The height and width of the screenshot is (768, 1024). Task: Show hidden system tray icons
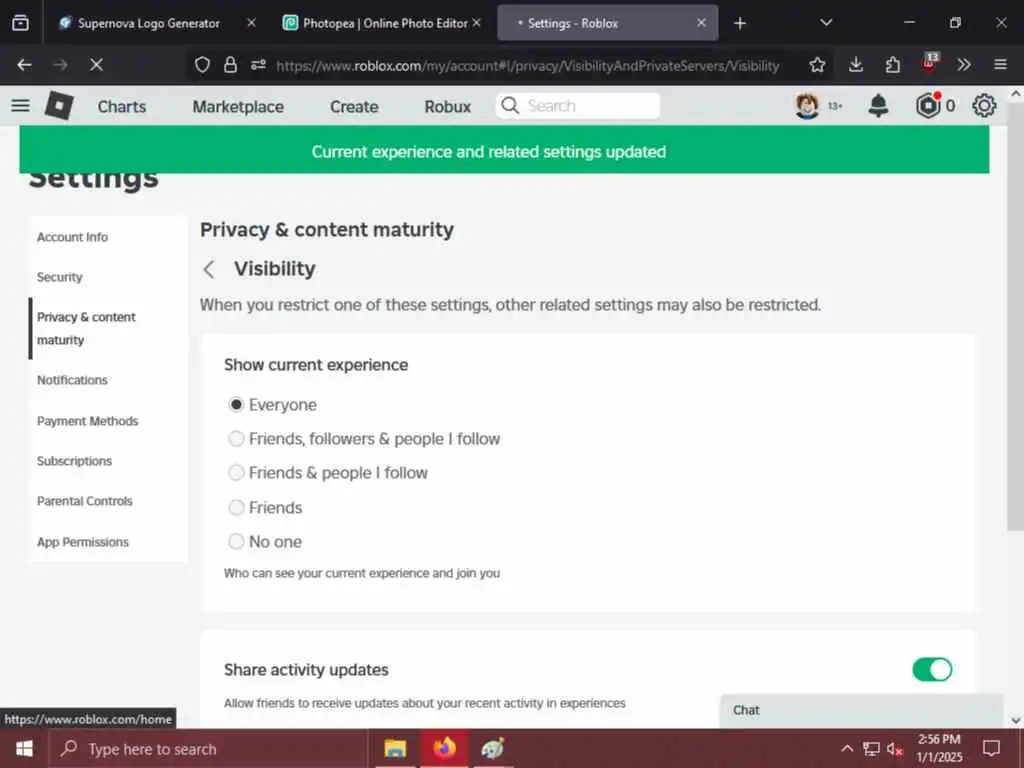[847, 748]
